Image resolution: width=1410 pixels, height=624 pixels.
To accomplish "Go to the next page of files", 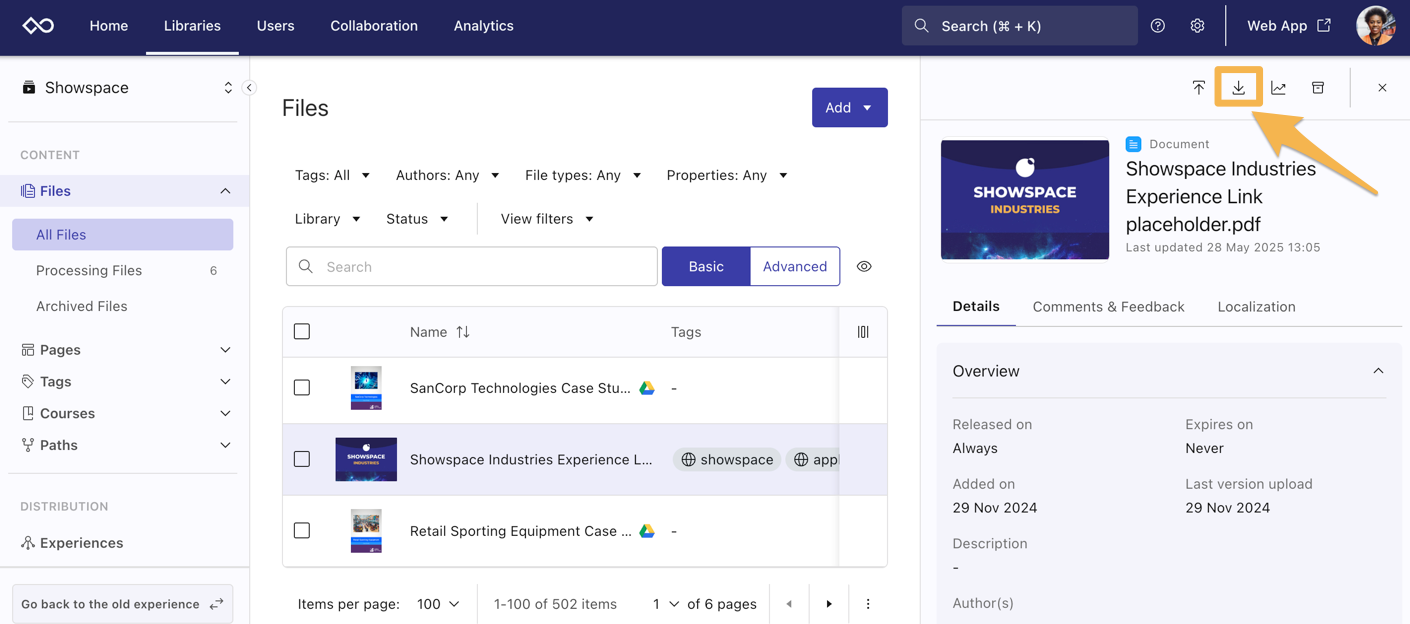I will click(x=829, y=604).
